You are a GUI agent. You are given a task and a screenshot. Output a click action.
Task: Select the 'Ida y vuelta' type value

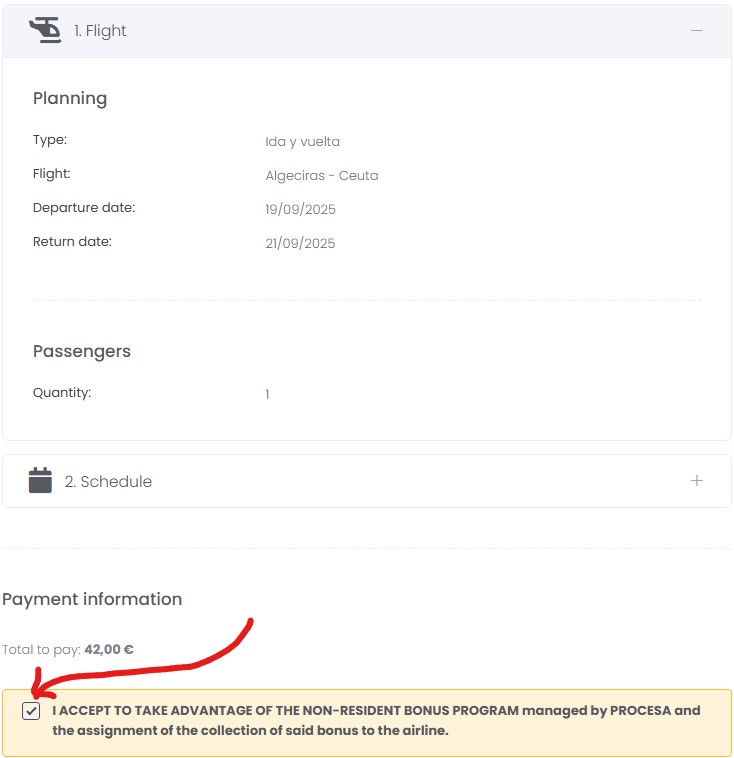click(x=302, y=142)
